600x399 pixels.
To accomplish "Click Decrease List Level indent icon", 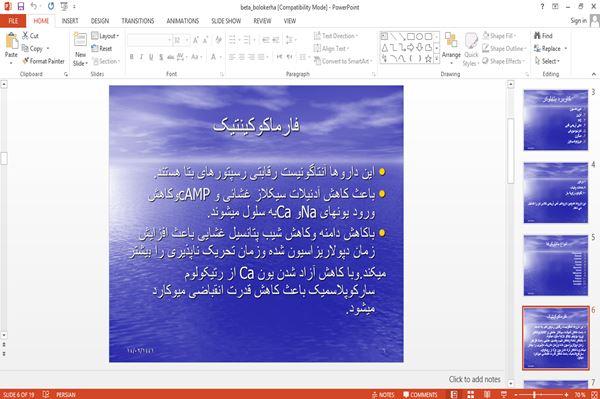I will coord(266,40).
